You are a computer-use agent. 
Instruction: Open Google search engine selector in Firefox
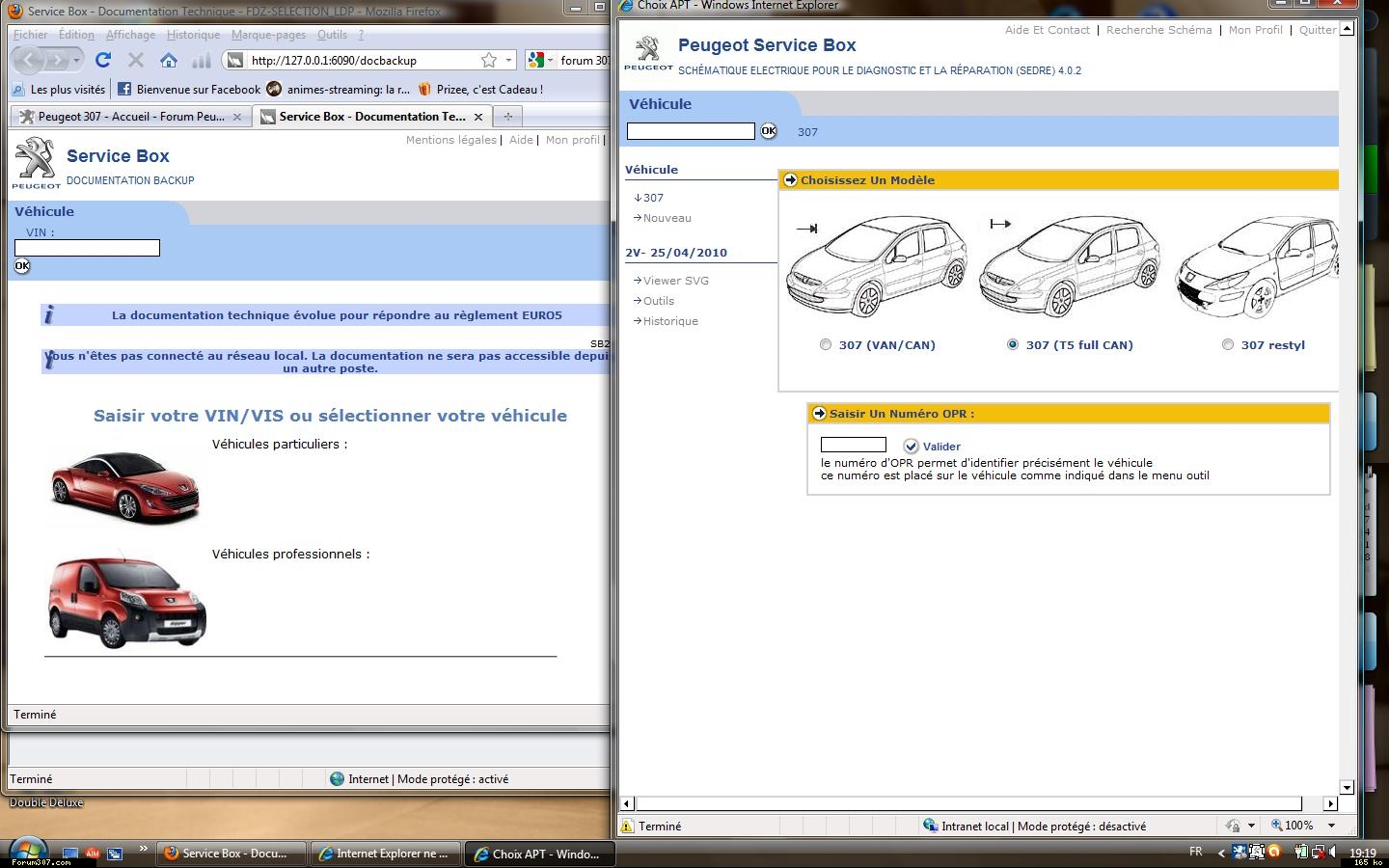pyautogui.click(x=540, y=60)
